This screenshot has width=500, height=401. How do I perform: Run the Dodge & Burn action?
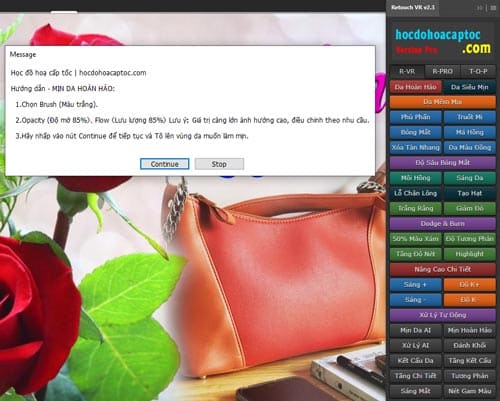(x=443, y=223)
